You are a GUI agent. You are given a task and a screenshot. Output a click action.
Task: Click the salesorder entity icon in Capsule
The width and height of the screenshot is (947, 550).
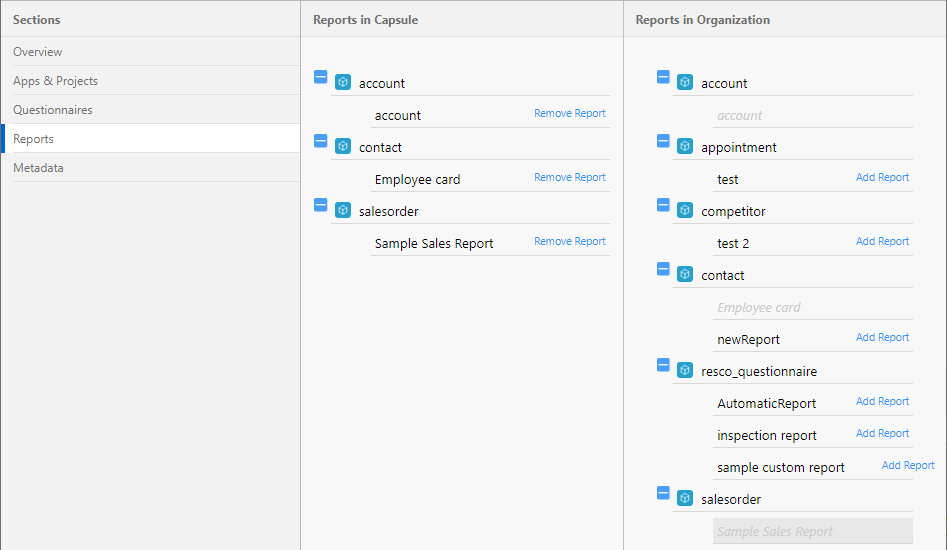[x=342, y=211]
